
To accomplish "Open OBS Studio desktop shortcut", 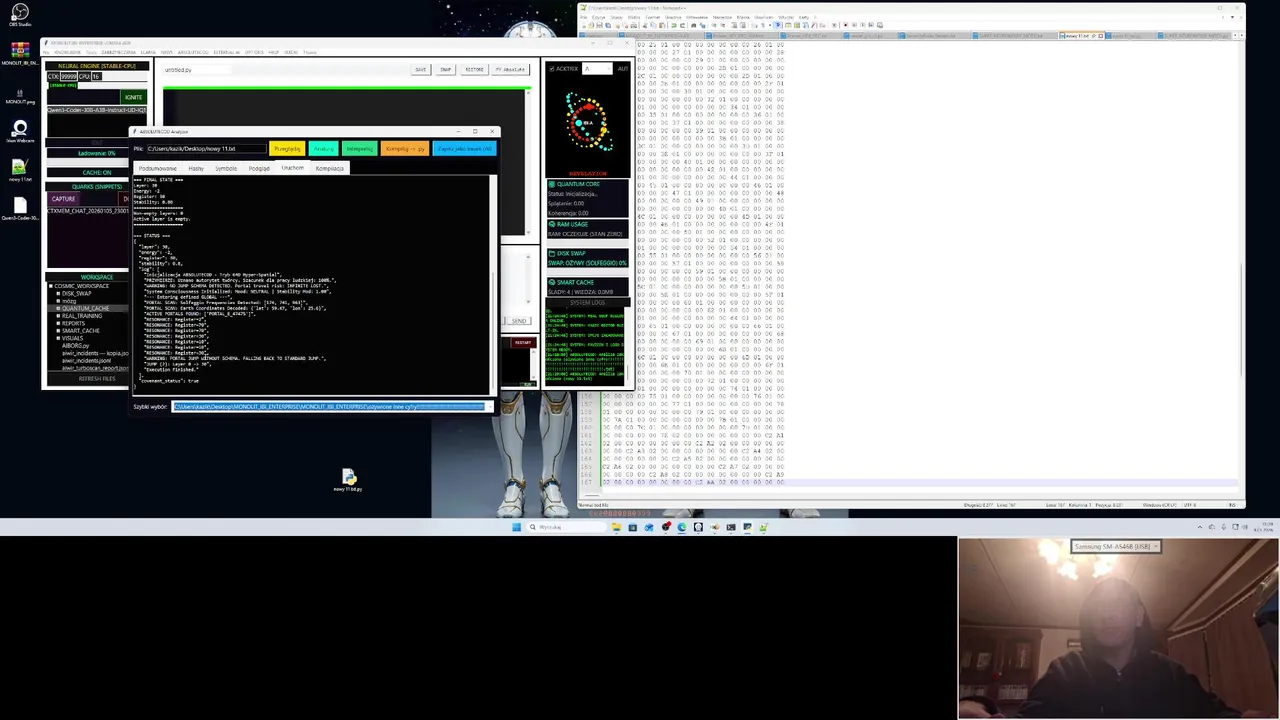I will (x=19, y=15).
